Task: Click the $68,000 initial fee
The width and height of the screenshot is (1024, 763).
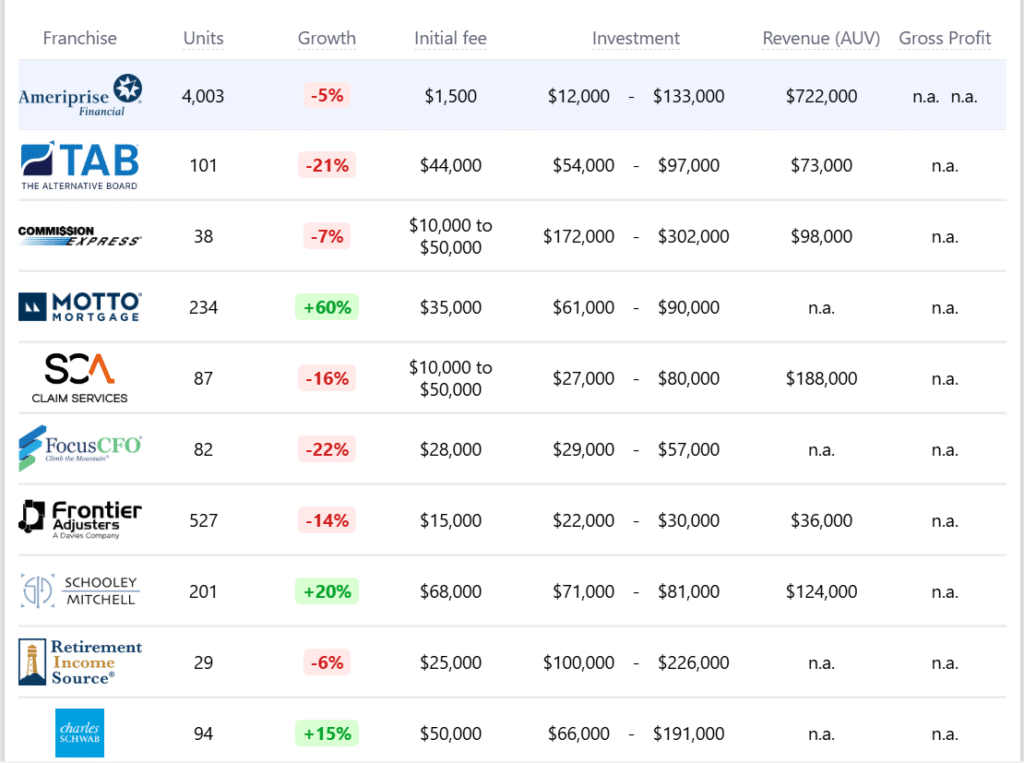Action: [x=451, y=591]
